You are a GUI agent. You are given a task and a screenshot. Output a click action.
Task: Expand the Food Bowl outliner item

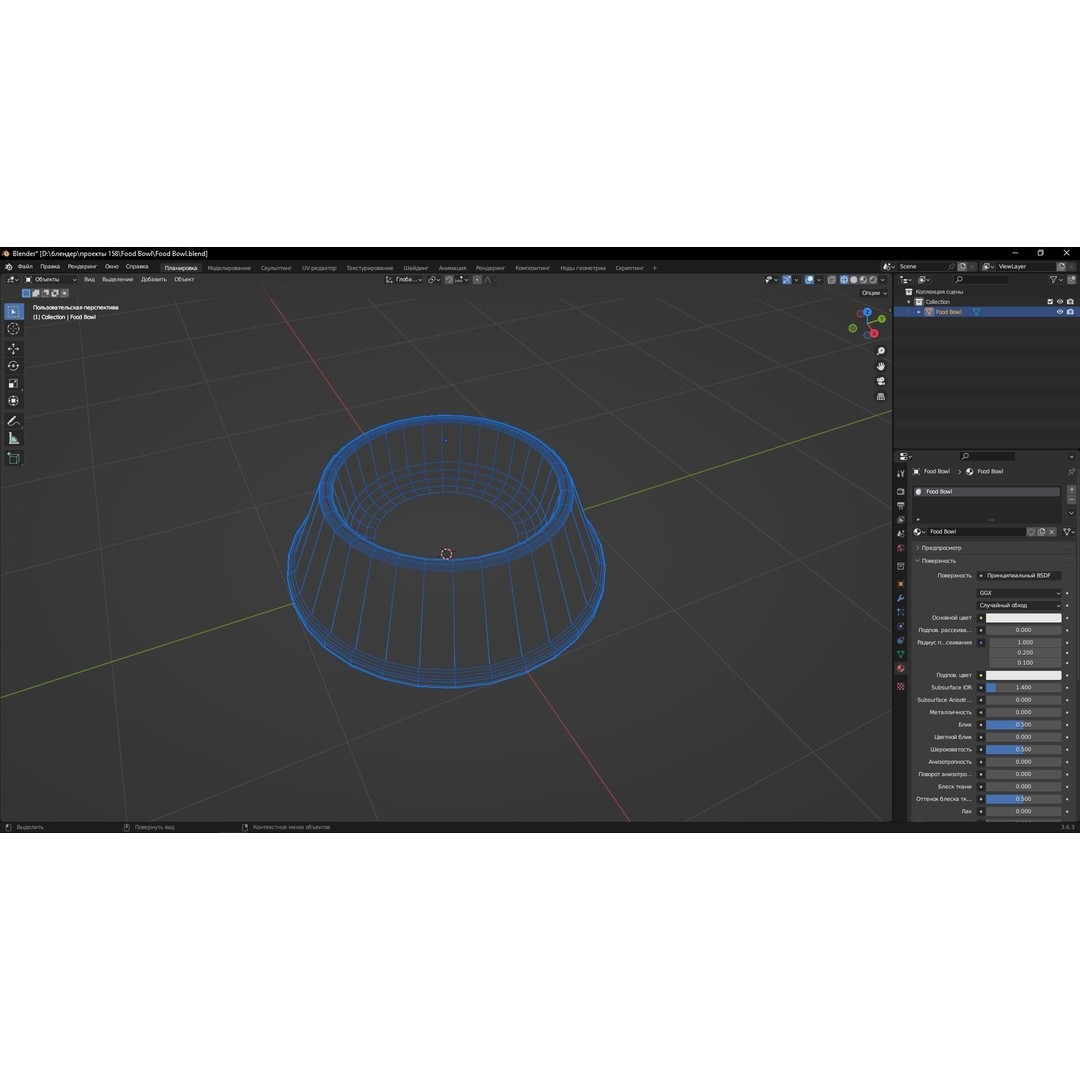[x=918, y=312]
